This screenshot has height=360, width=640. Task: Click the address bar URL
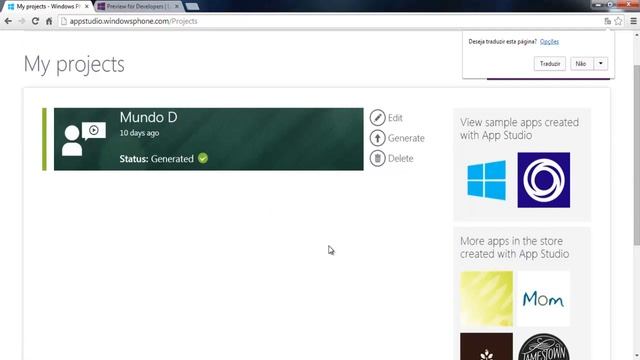click(133, 21)
